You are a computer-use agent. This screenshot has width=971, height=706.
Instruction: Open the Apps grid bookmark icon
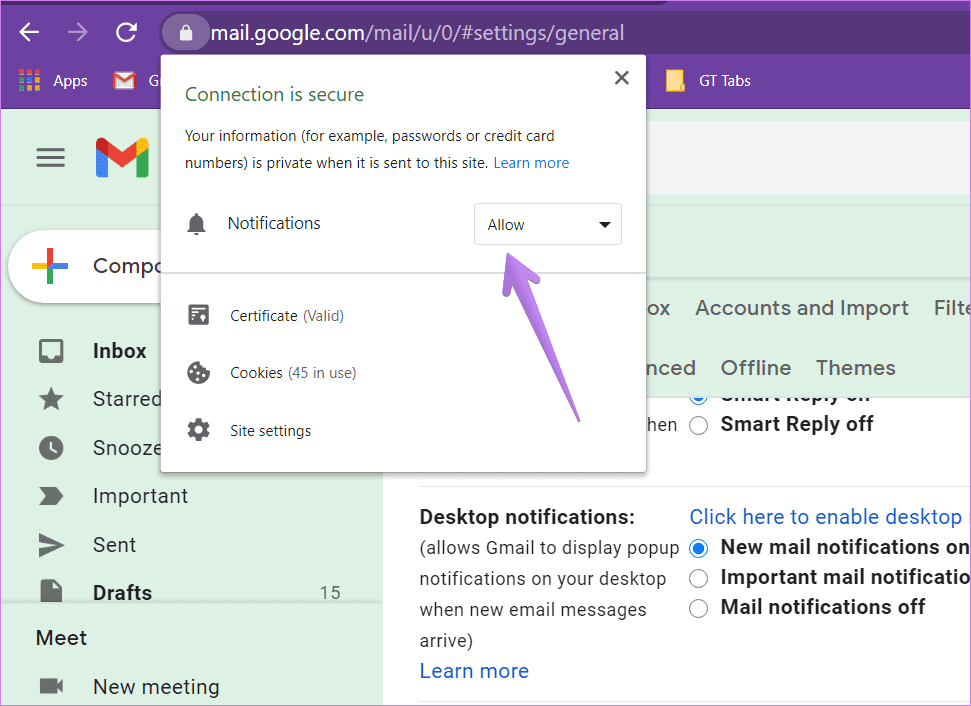click(29, 81)
